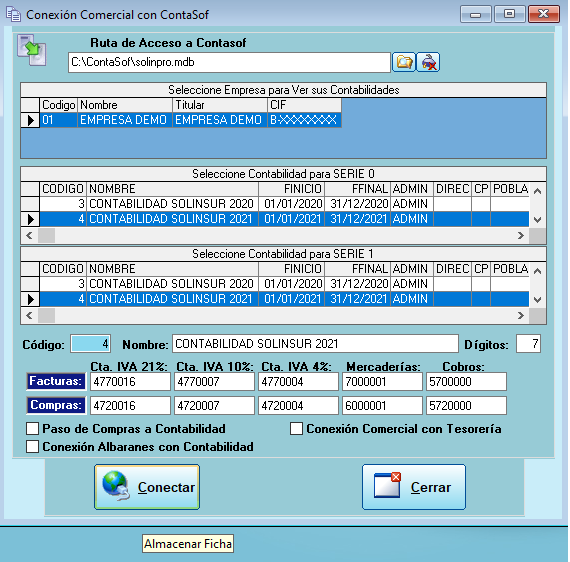
Task: Click Facturas Mercaderías field 7000001
Action: [x=382, y=382]
